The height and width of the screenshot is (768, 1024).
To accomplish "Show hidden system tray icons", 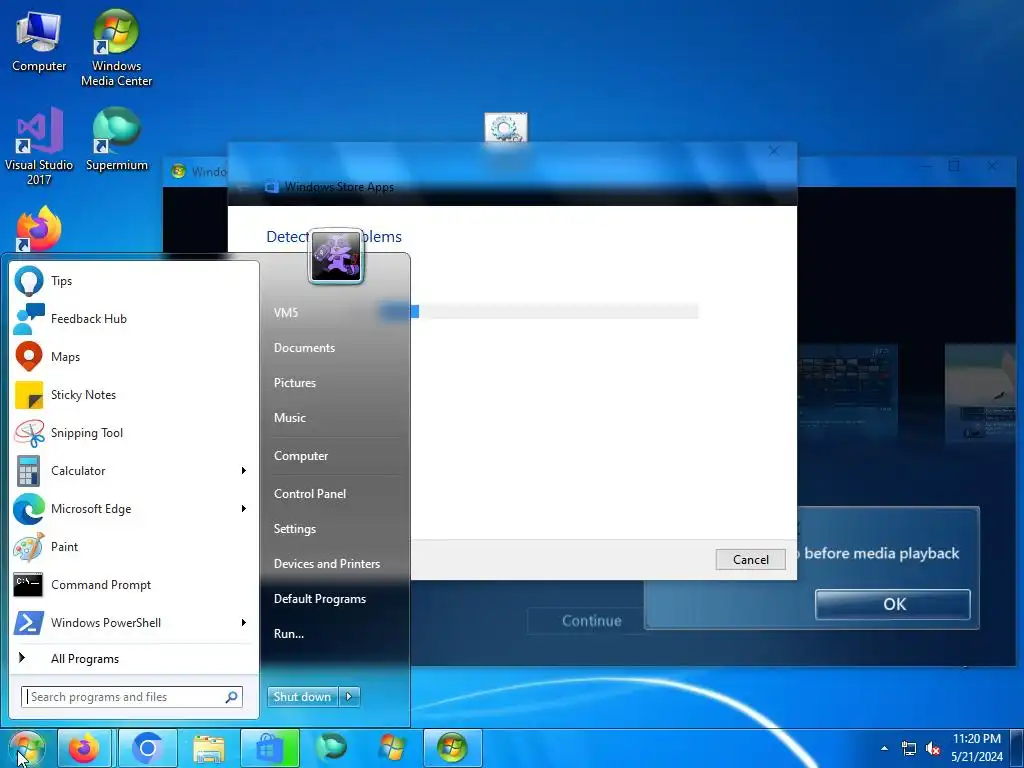I will [x=884, y=748].
